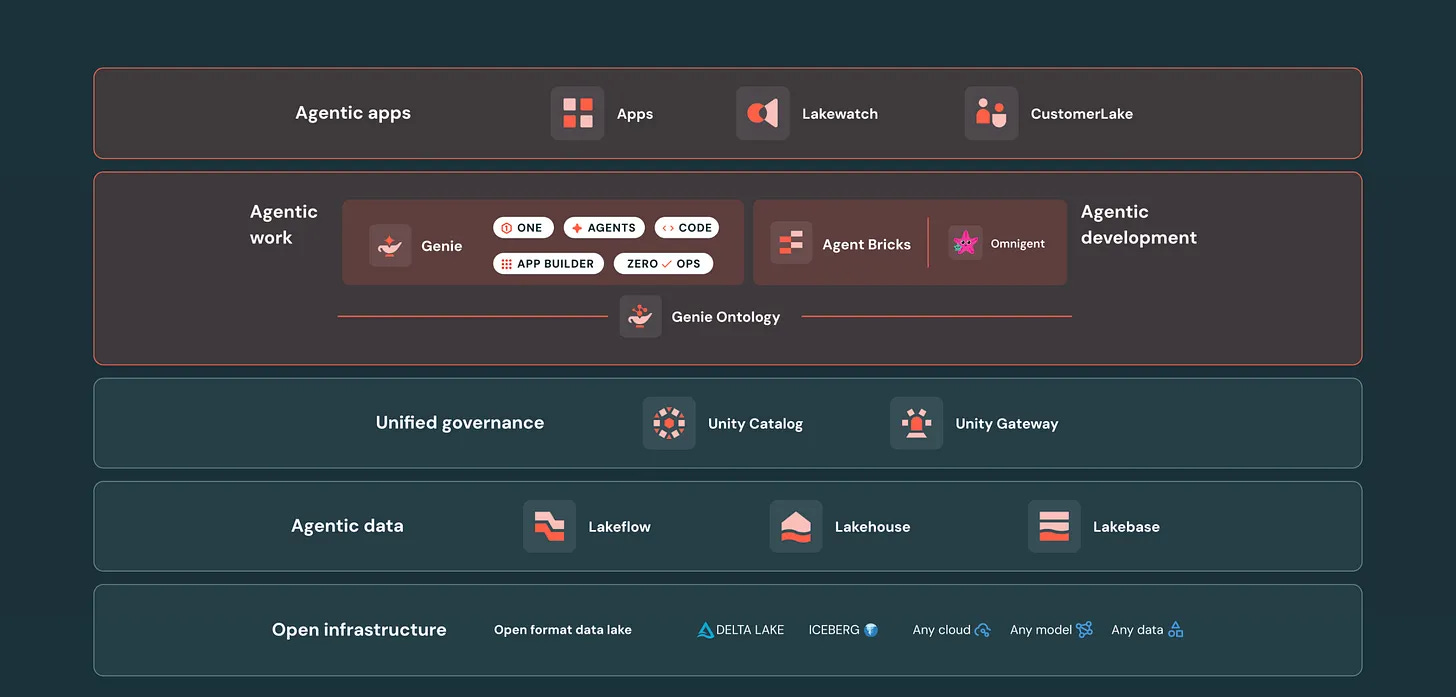Image resolution: width=1456 pixels, height=697 pixels.
Task: Click the Genie label text
Action: tap(442, 246)
